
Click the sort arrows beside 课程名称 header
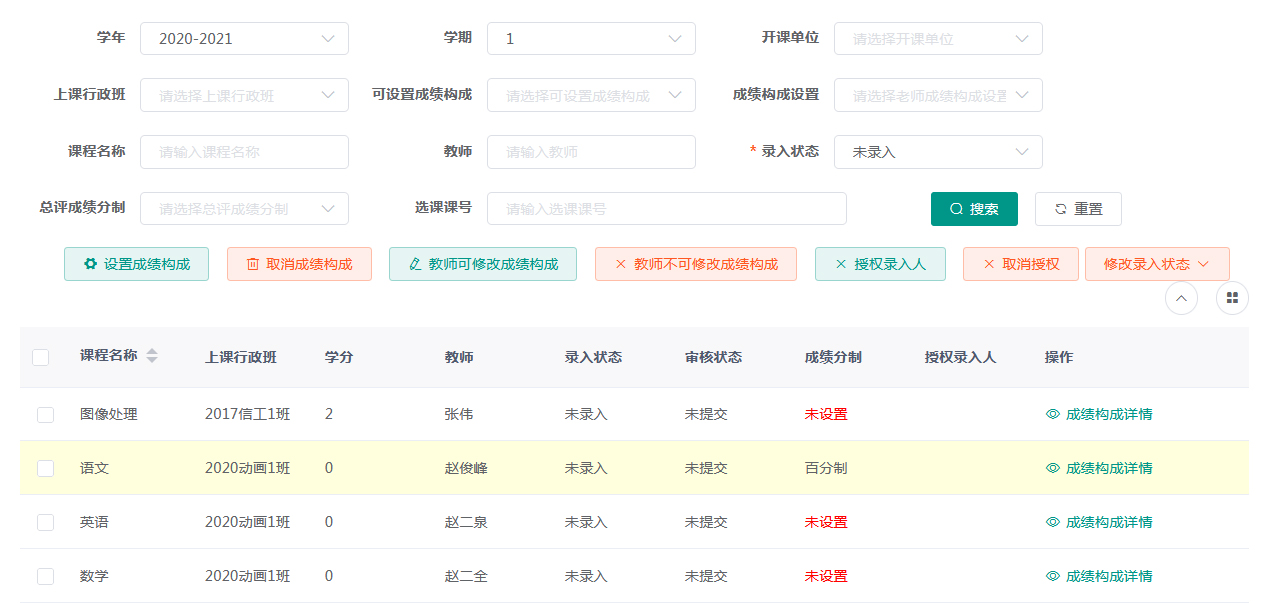pyautogui.click(x=152, y=356)
